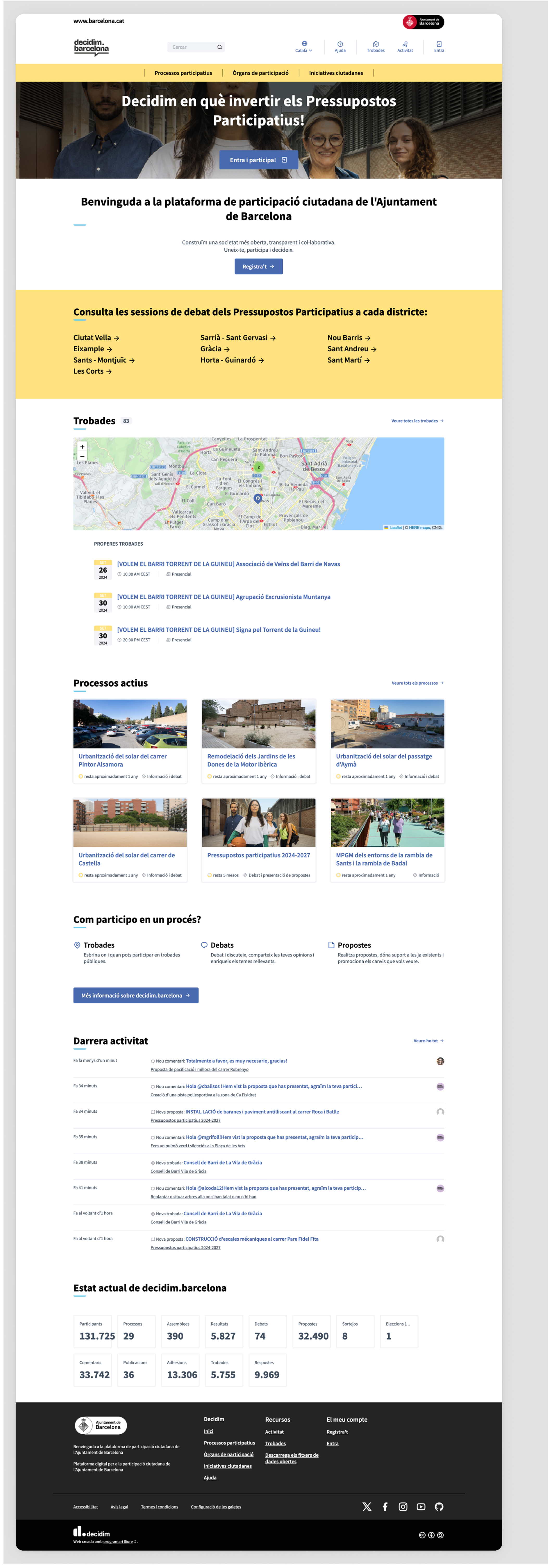Open Motor Ibèrica process thumbnail
548x1568 pixels.
click(x=259, y=724)
